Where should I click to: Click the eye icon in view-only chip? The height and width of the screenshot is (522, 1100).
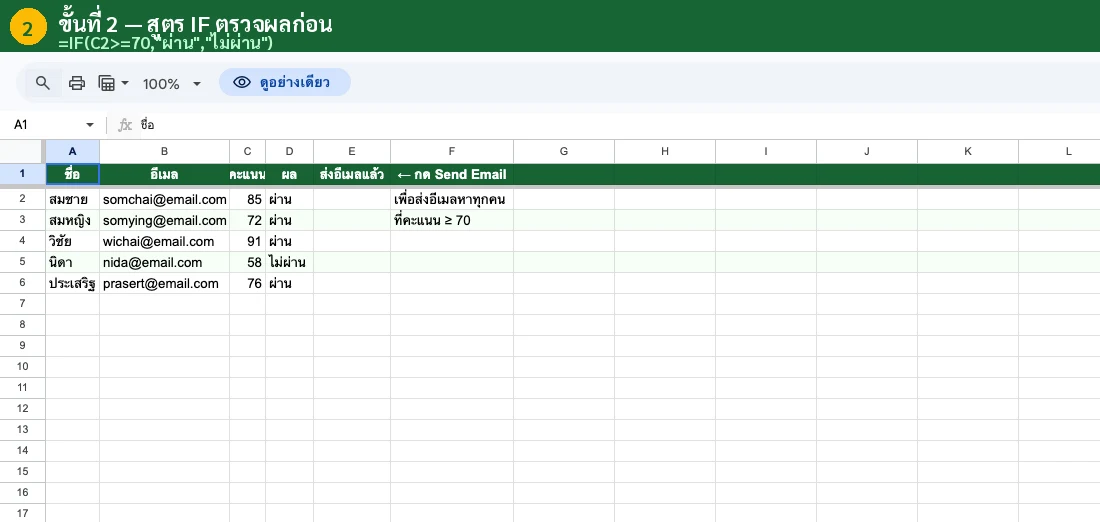click(x=241, y=82)
